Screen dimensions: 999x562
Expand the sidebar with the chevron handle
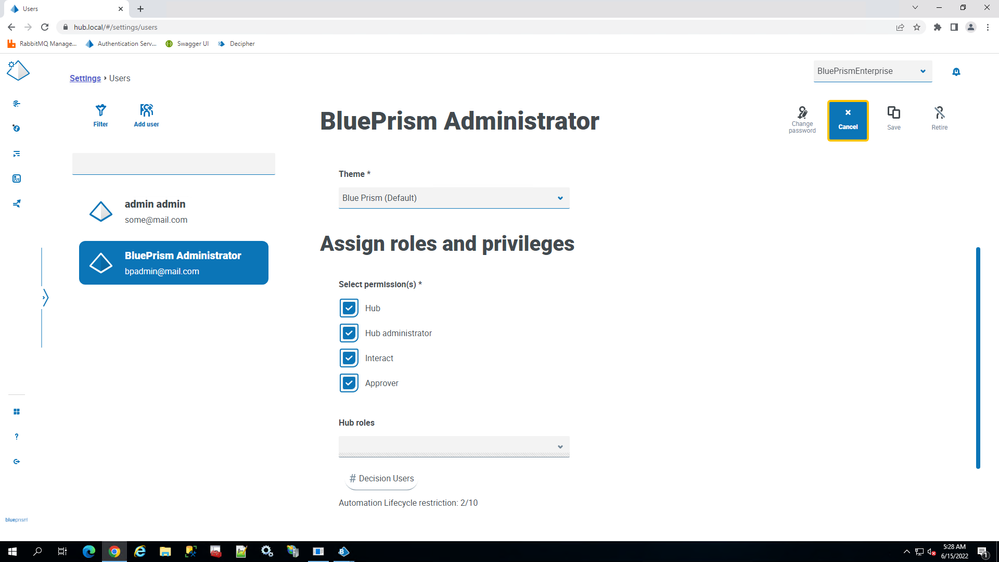(45, 298)
